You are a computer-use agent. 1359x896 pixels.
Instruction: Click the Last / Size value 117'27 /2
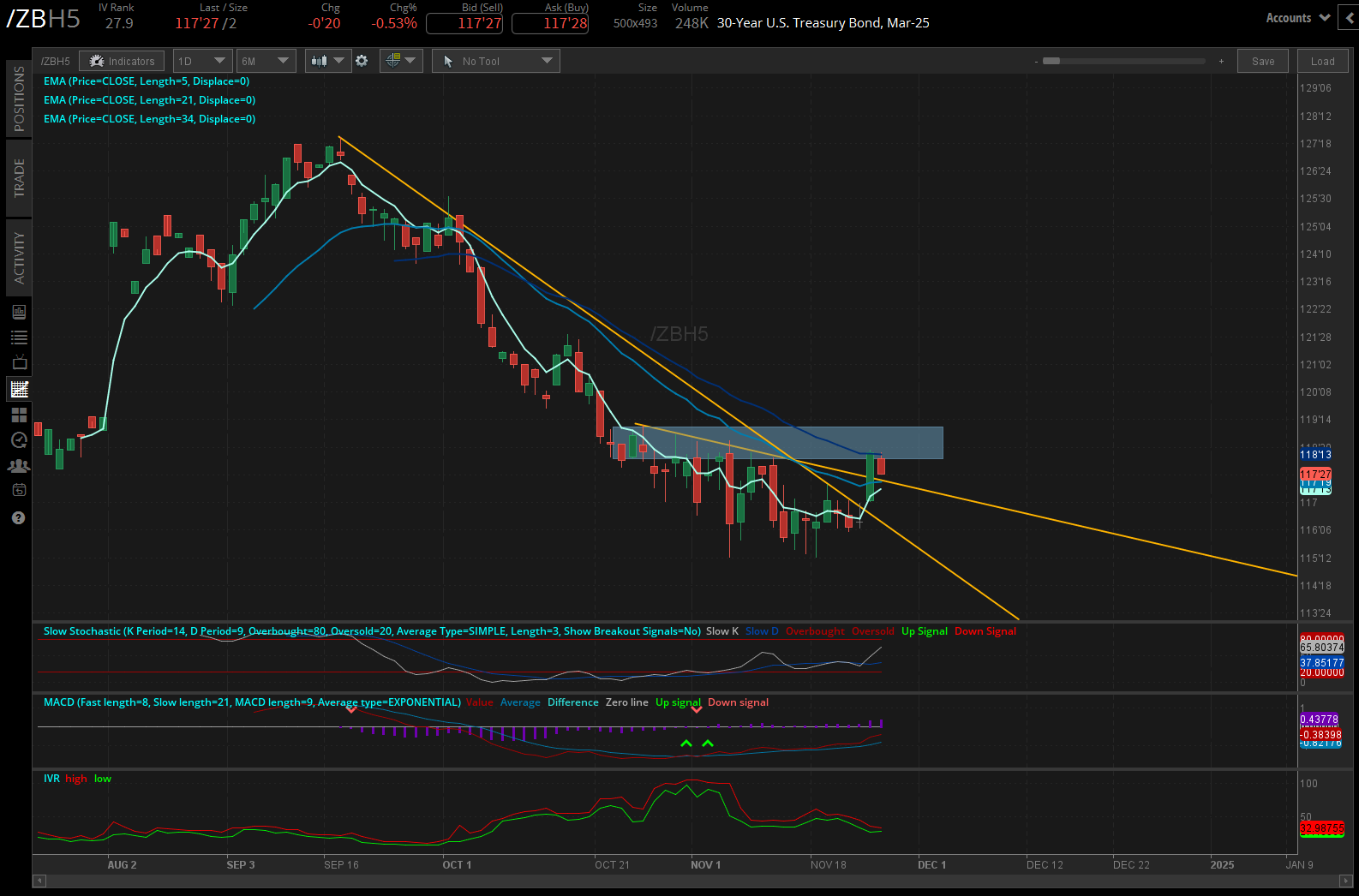coord(206,23)
